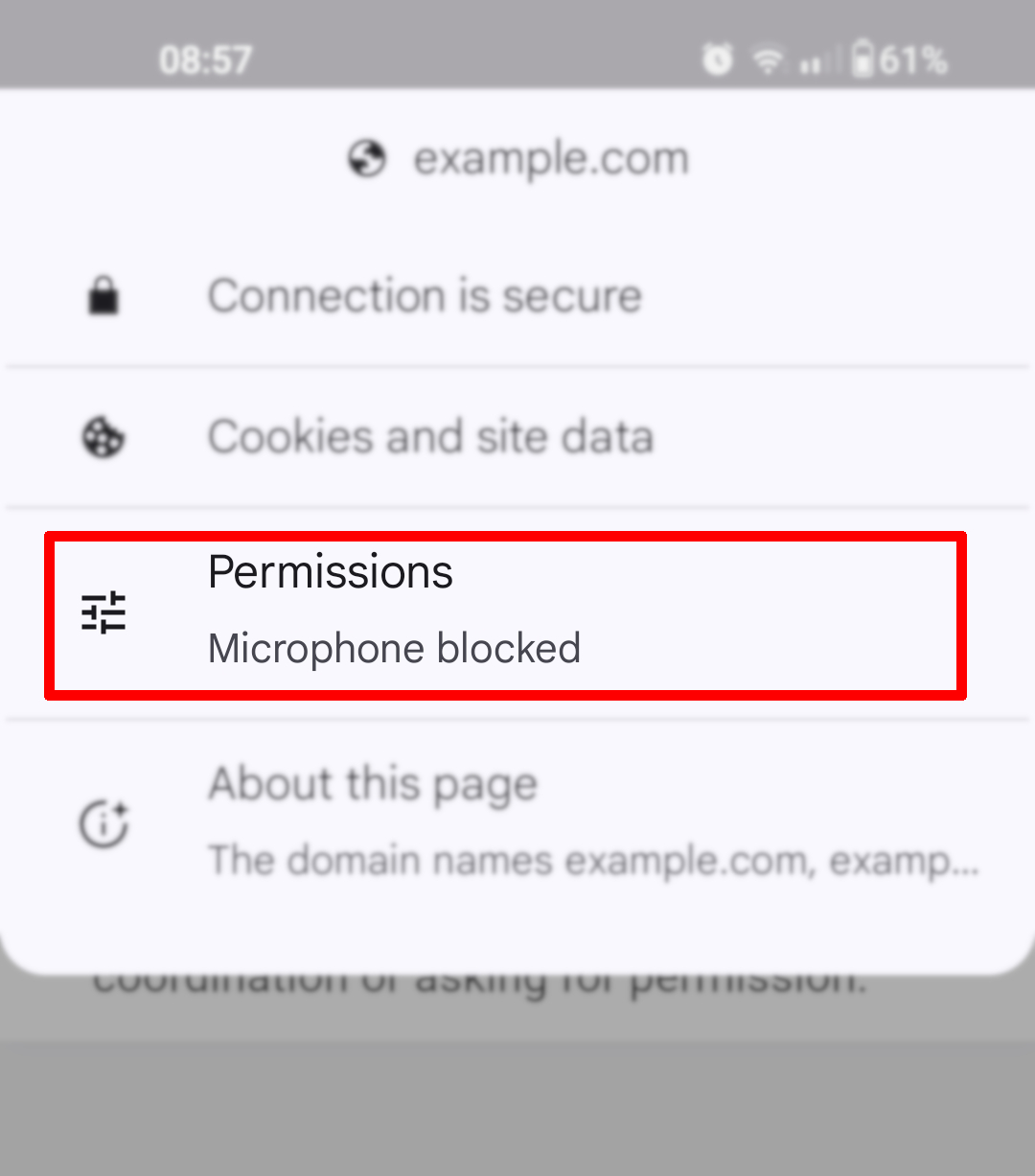
Task: Click the example.com site title
Action: point(550,159)
